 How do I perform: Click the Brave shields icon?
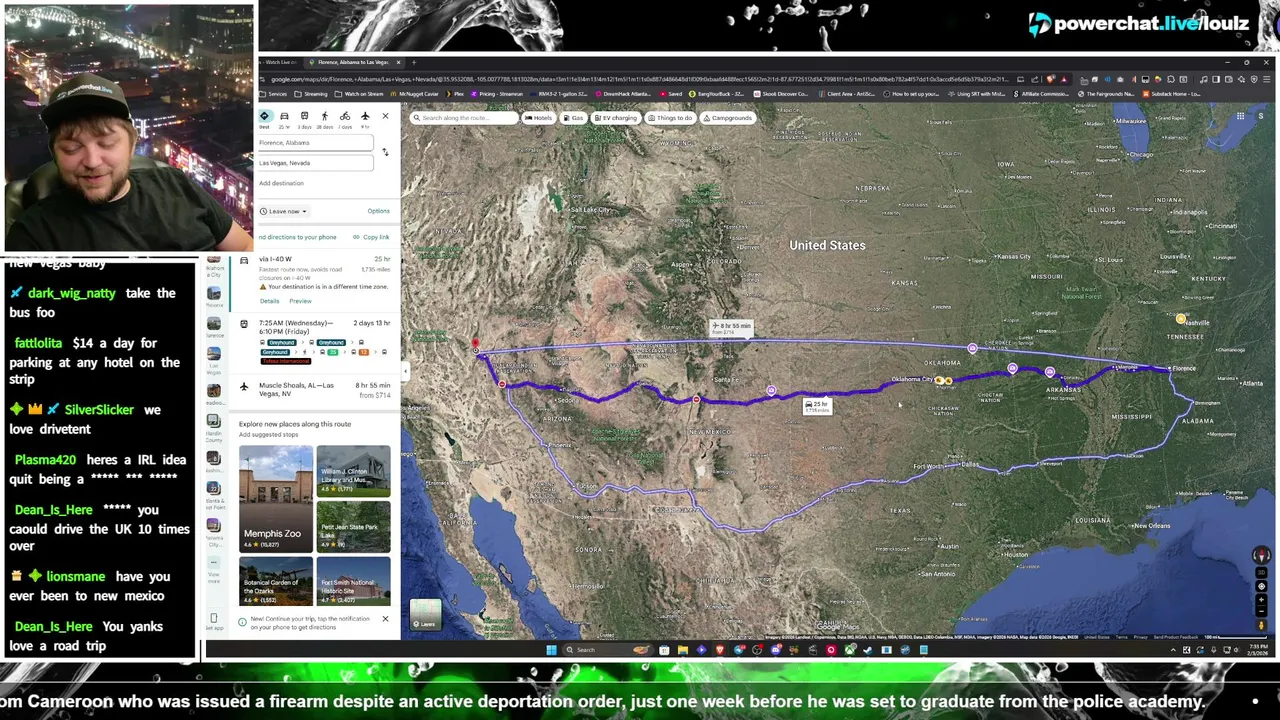point(1051,79)
